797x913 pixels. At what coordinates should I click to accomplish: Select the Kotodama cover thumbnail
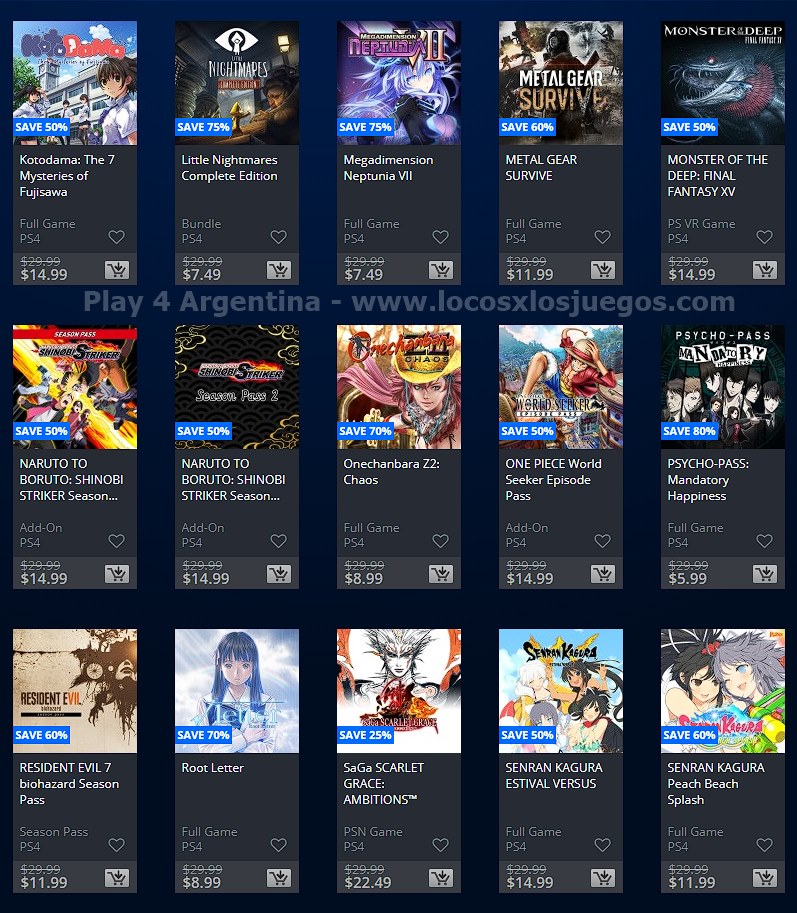[x=75, y=83]
